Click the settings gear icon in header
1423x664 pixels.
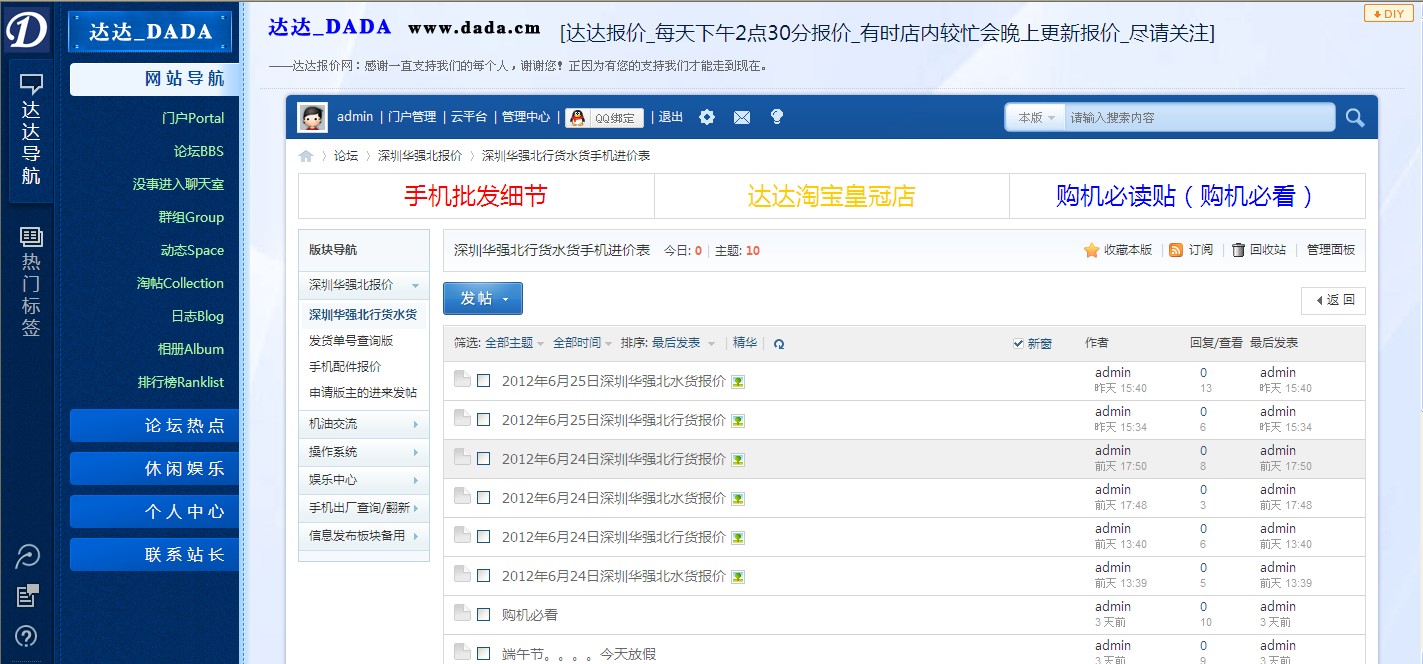point(707,117)
